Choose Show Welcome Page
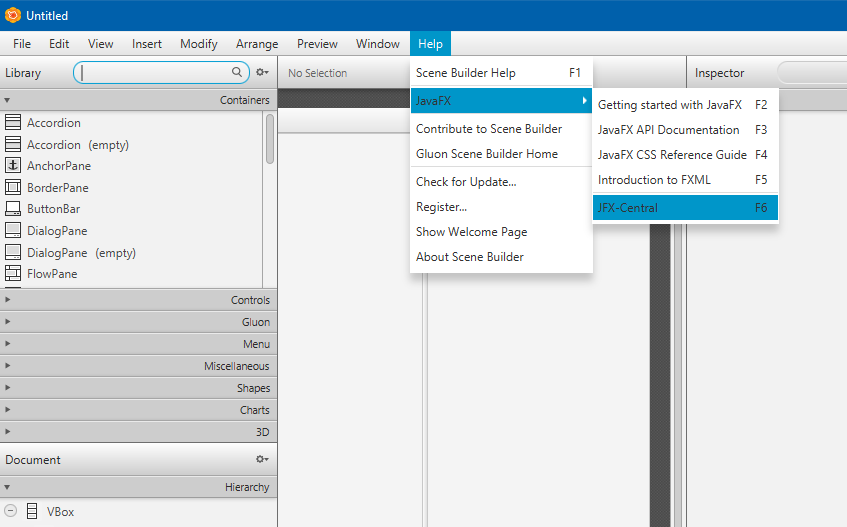 tap(501, 232)
